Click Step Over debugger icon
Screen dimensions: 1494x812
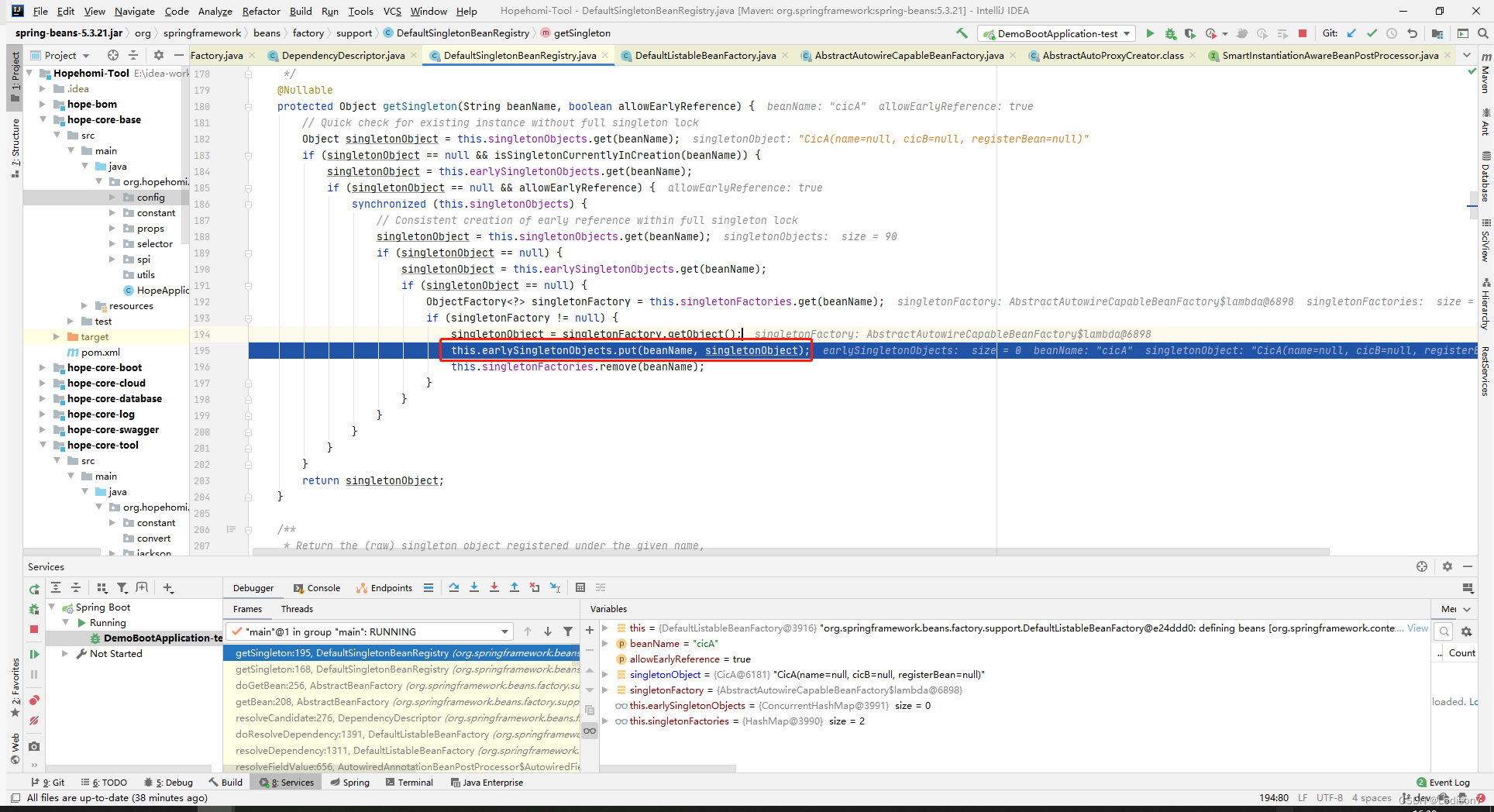click(x=454, y=587)
